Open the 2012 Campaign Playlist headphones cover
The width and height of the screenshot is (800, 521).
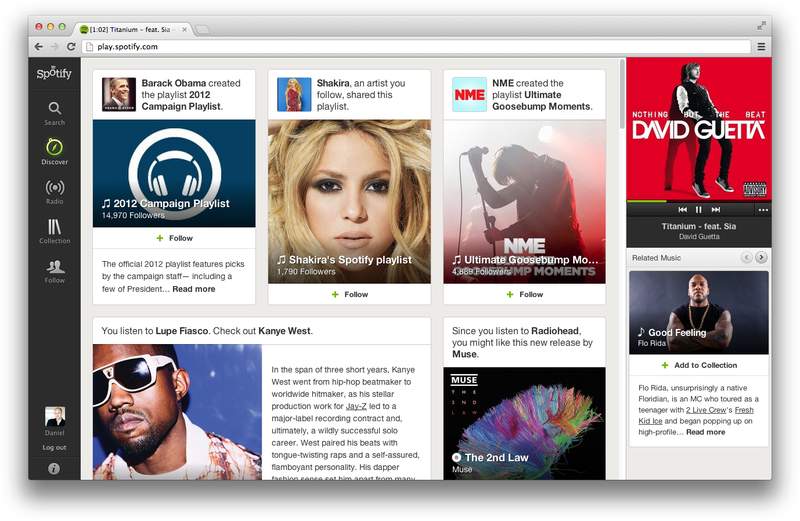coord(174,173)
